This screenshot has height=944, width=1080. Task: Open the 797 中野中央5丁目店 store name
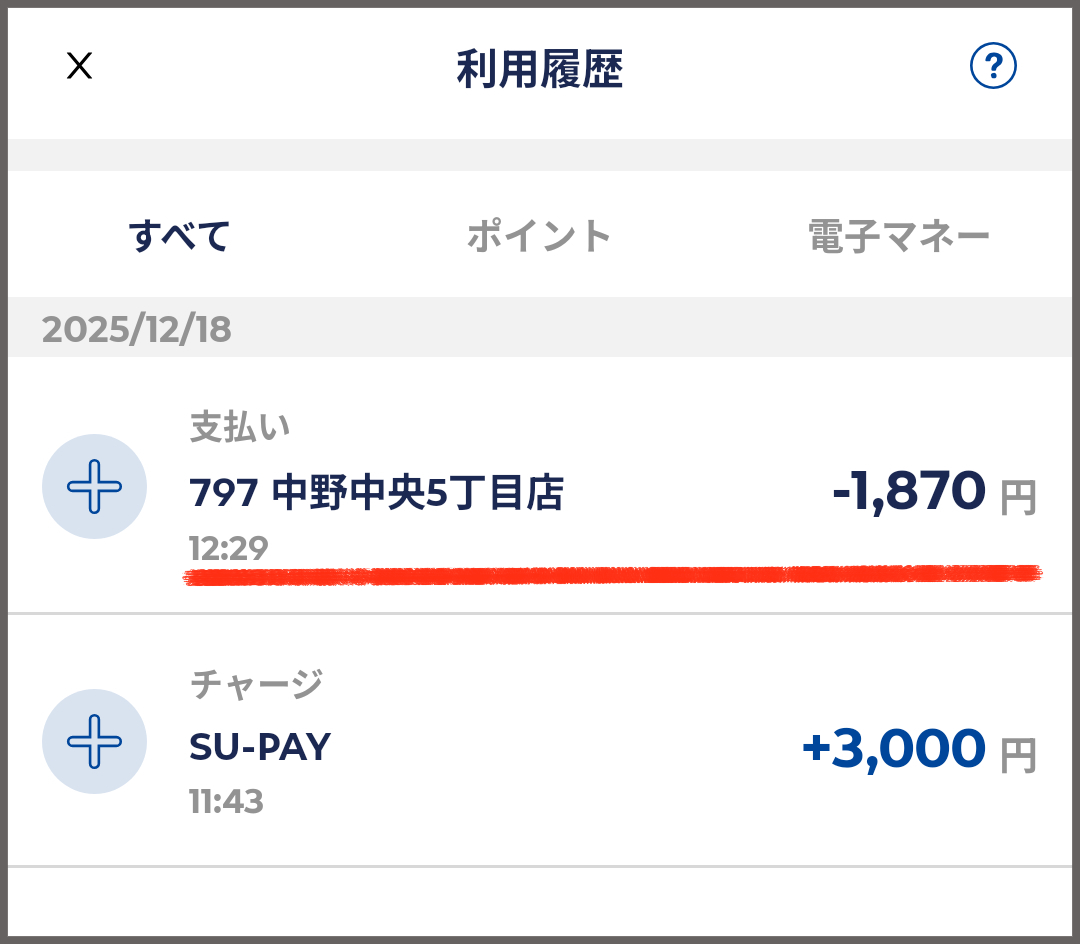376,493
